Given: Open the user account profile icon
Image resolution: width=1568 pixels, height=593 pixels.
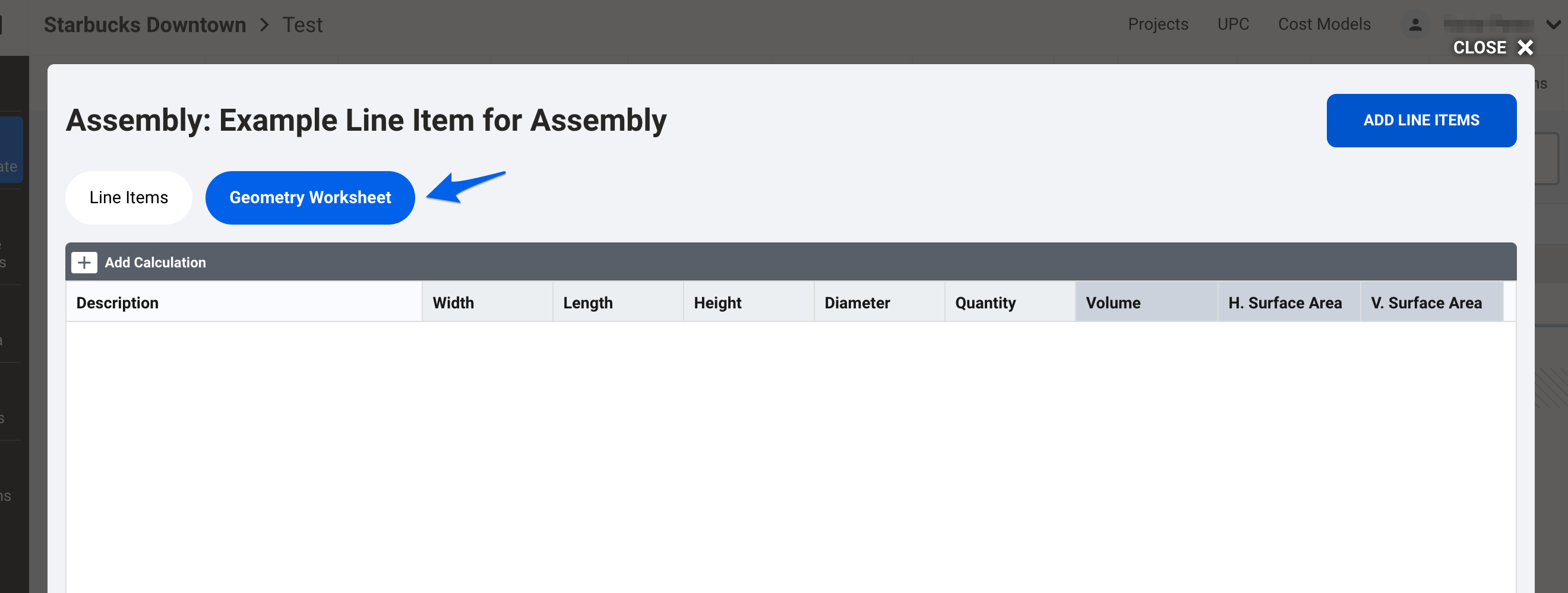Looking at the screenshot, I should point(1415,24).
